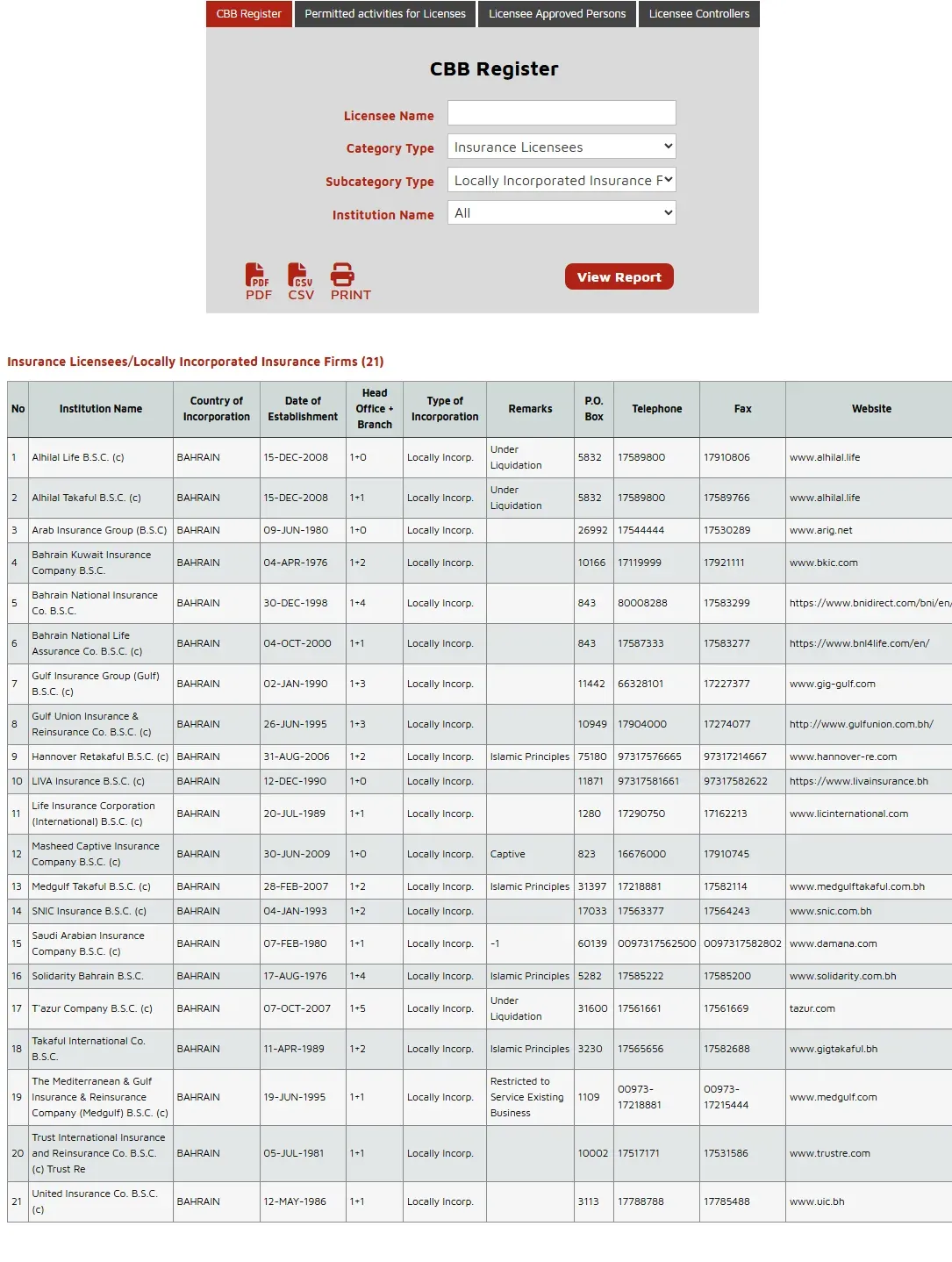
Task: Select the CBB Register tab
Action: (249, 14)
